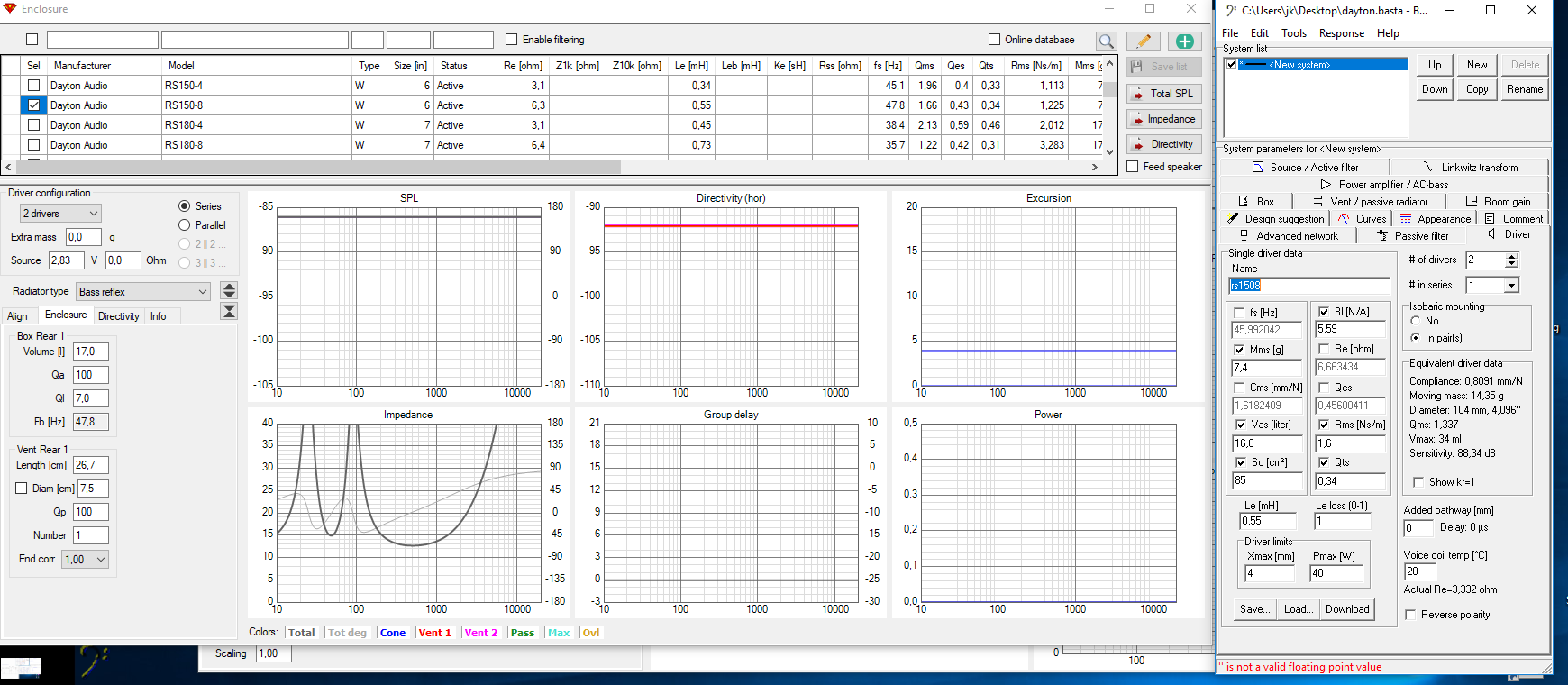Export Total SPL with the arrow button
Viewport: 1568px width, 685px height.
coord(1163,94)
